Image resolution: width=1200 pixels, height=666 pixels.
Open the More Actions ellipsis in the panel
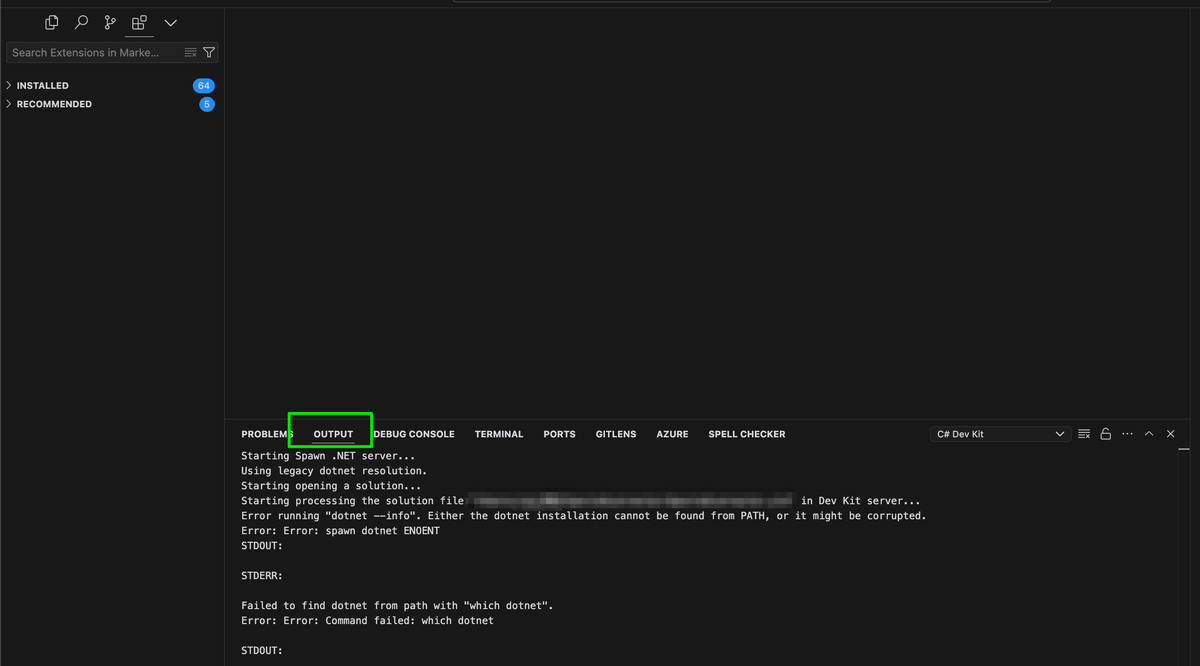pos(1127,433)
